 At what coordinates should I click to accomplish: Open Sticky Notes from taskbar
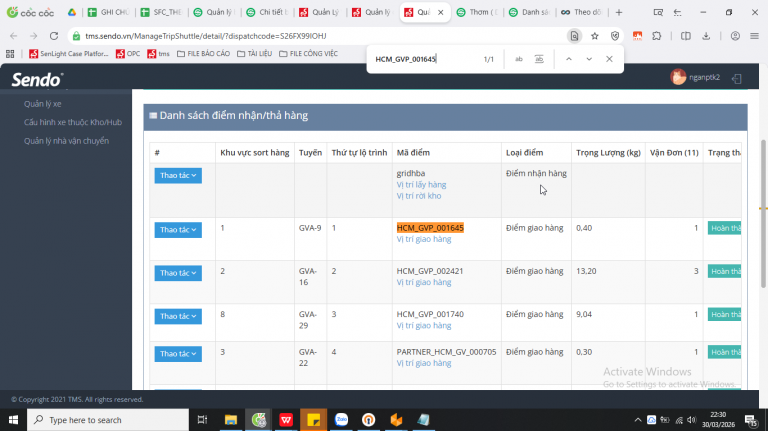pyautogui.click(x=313, y=420)
